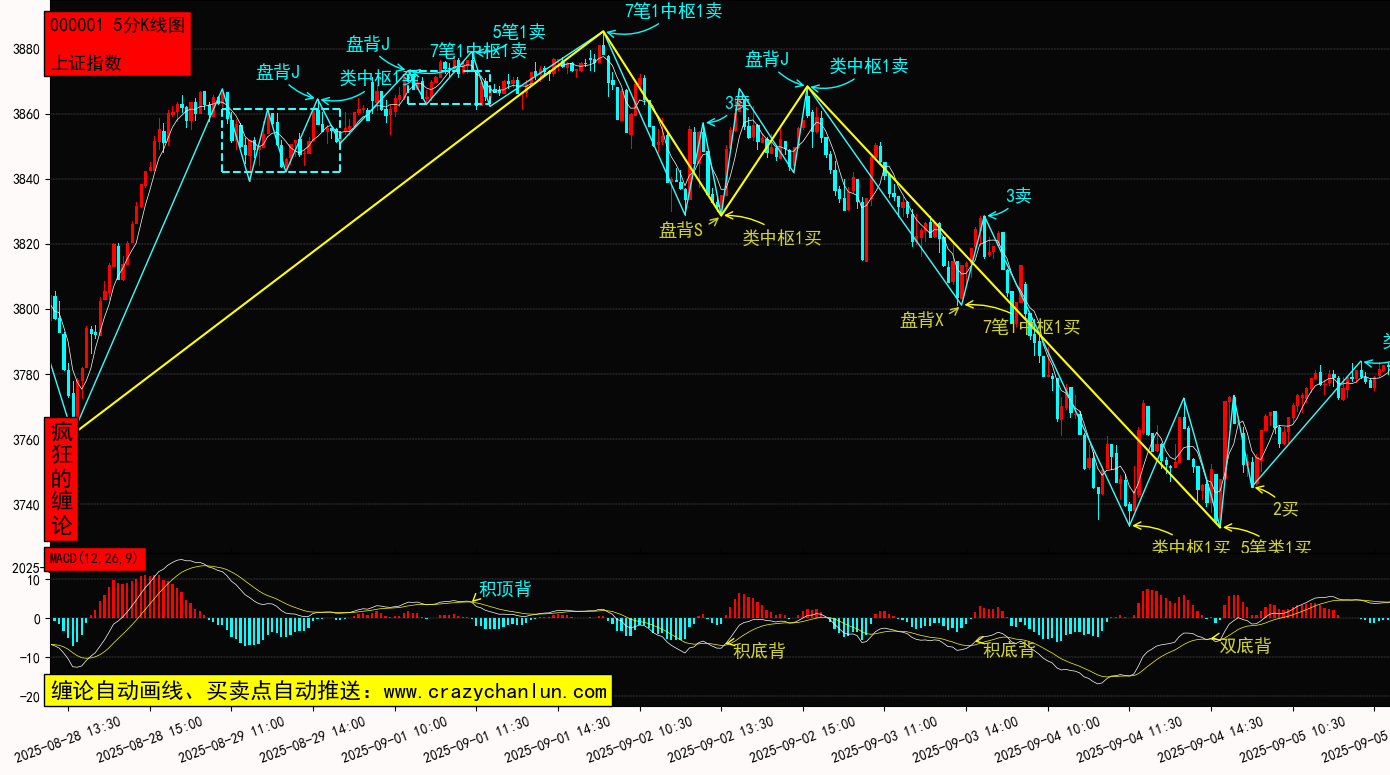Click the 3800 price axis label
This screenshot has height=775, width=1390.
click(25, 310)
